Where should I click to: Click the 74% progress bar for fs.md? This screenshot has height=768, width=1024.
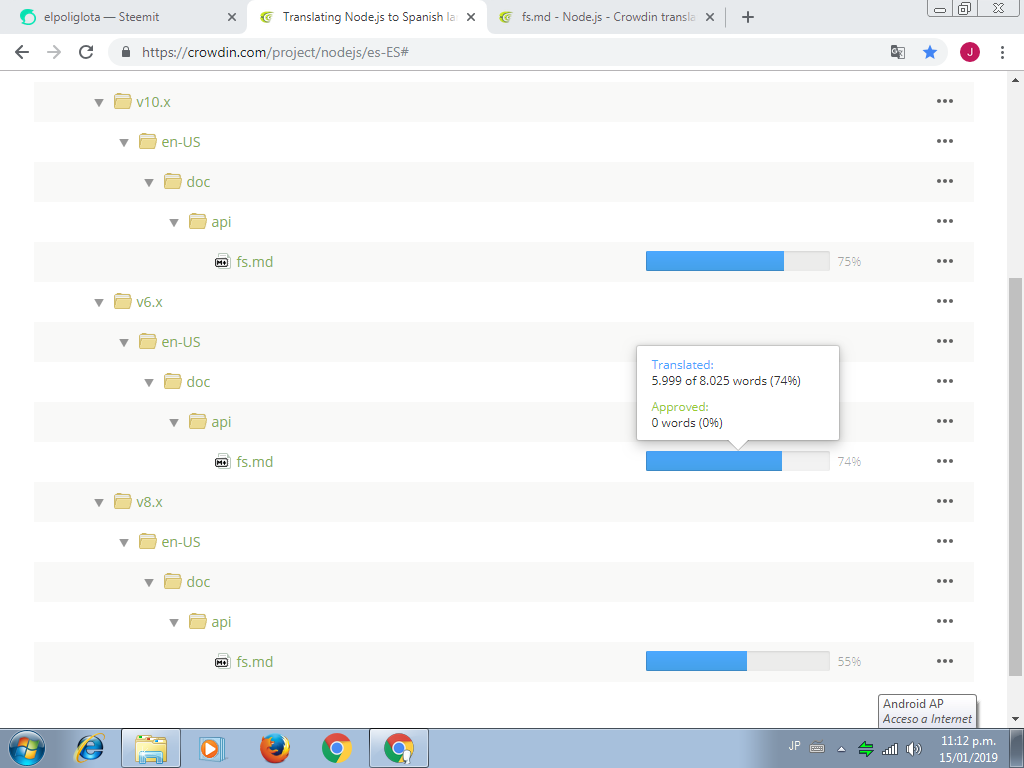[x=737, y=461]
